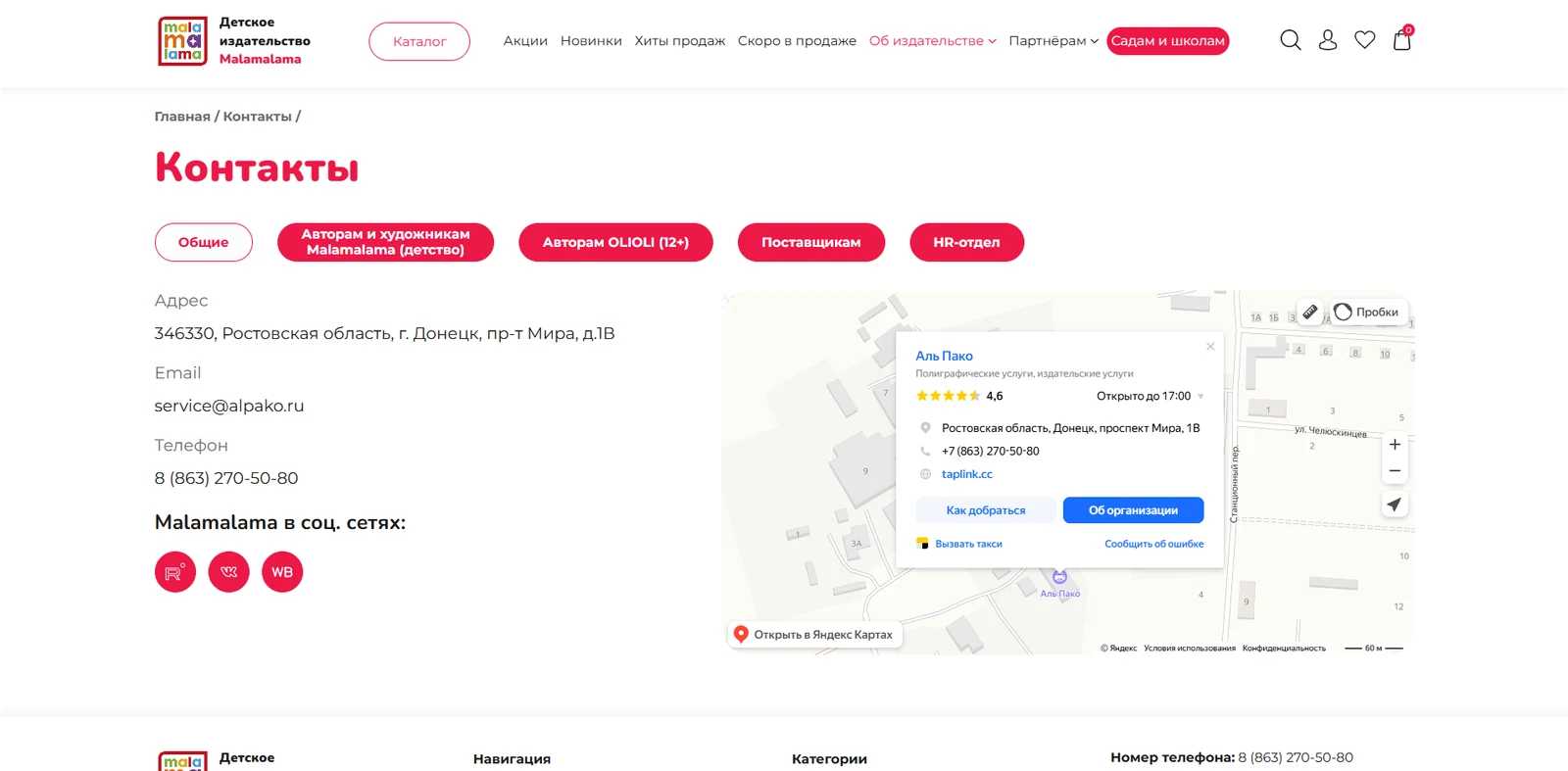Select the map ruler measuring tool
This screenshot has width=1568, height=771.
coord(1310,312)
